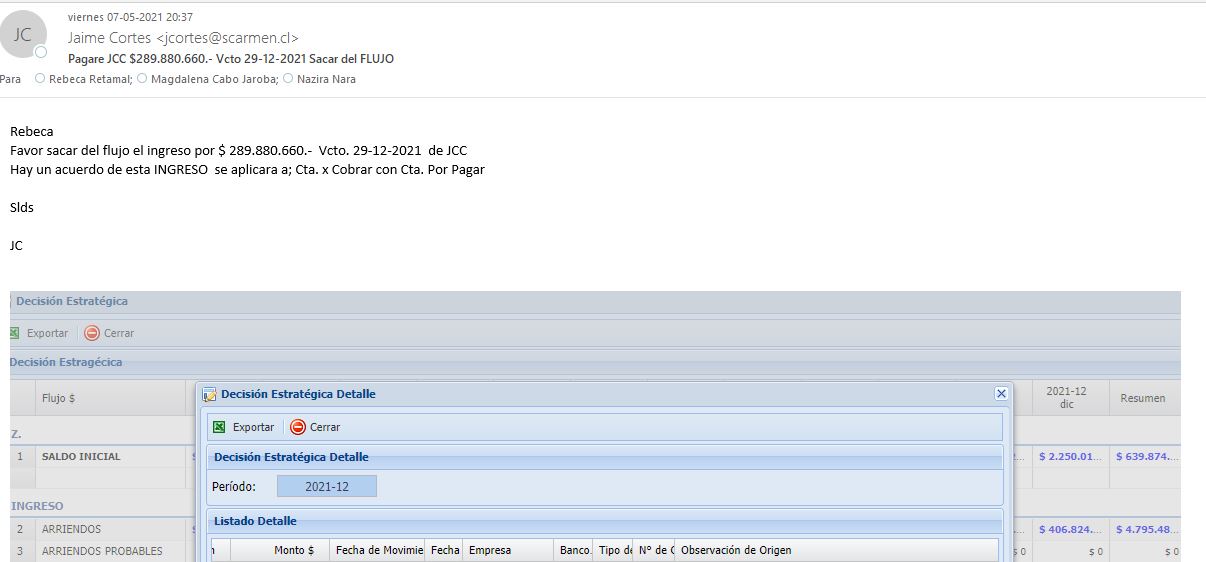Open the Período 2021-12 field
The height and width of the screenshot is (562, 1206).
coord(326,486)
